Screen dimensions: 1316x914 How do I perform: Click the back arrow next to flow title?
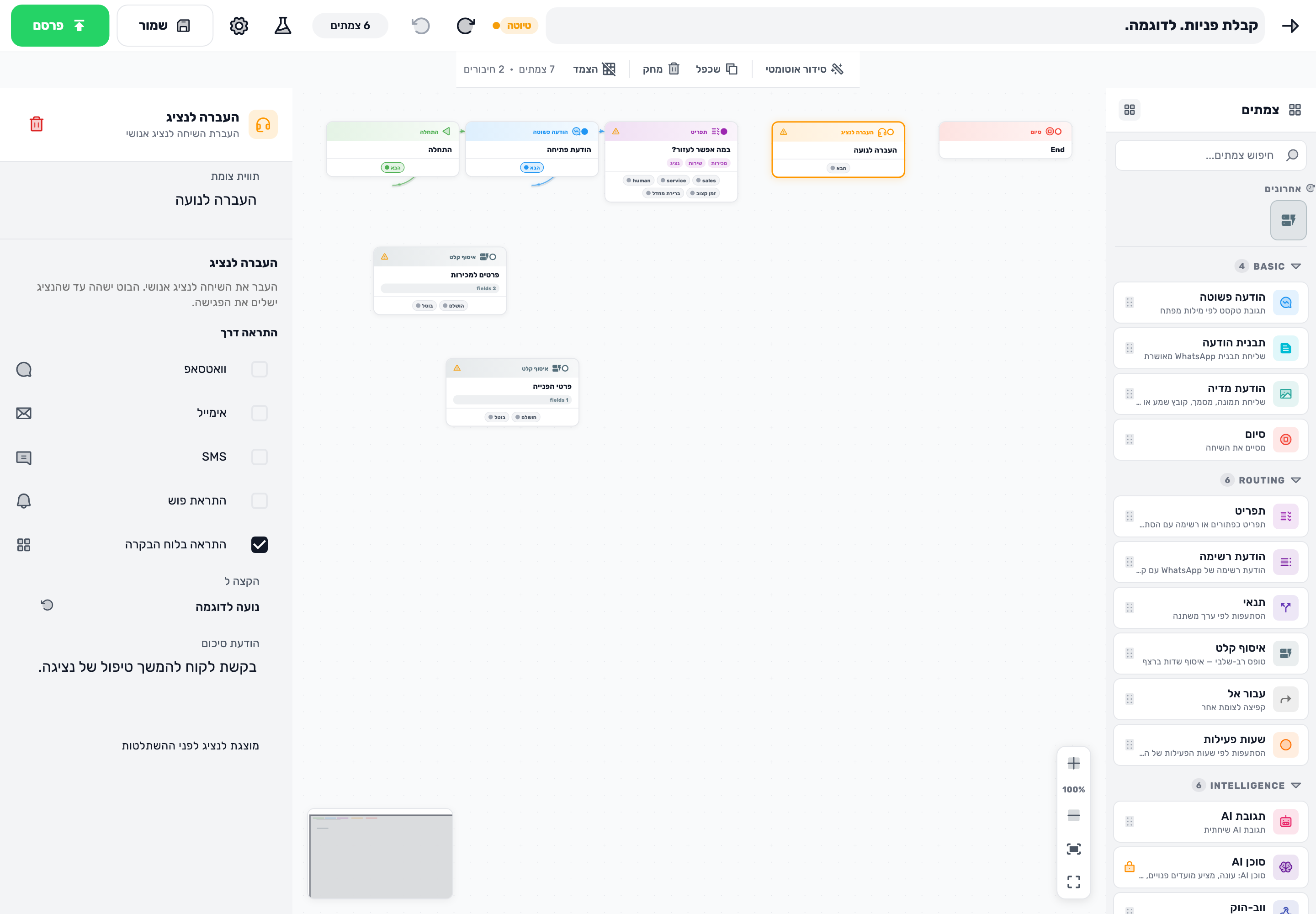[x=1290, y=26]
